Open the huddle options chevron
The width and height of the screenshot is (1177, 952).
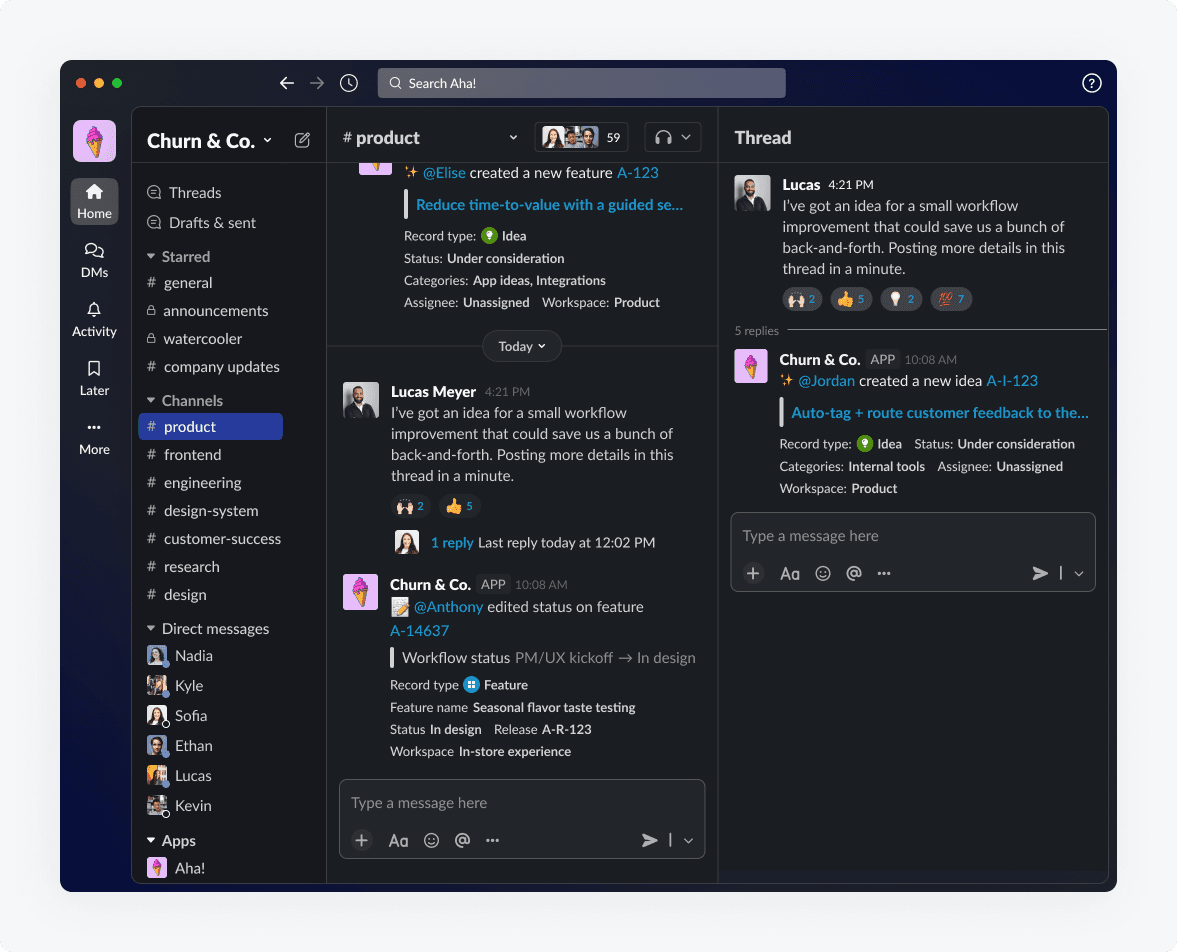[x=686, y=137]
